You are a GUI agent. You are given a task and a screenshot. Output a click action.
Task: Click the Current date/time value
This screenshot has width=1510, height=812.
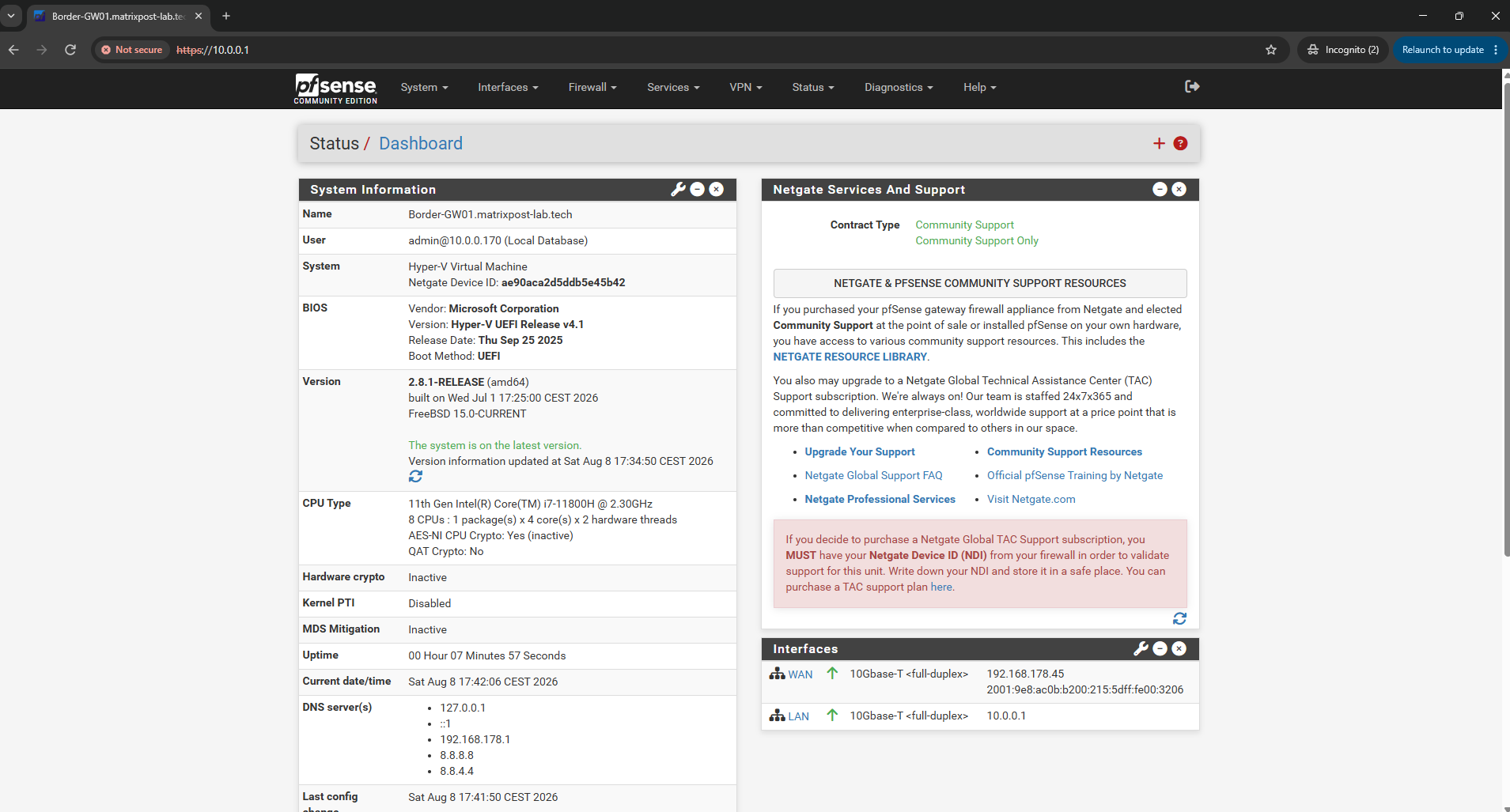click(x=483, y=682)
